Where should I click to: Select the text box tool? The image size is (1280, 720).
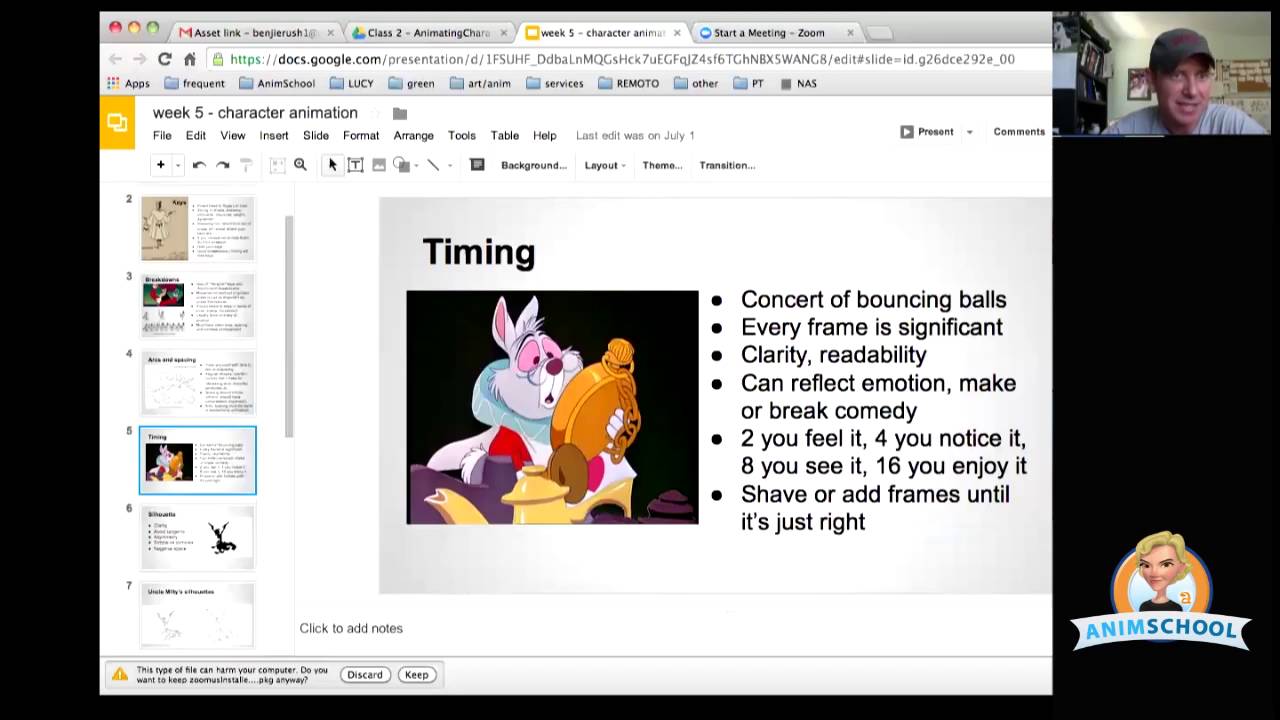pyautogui.click(x=355, y=165)
